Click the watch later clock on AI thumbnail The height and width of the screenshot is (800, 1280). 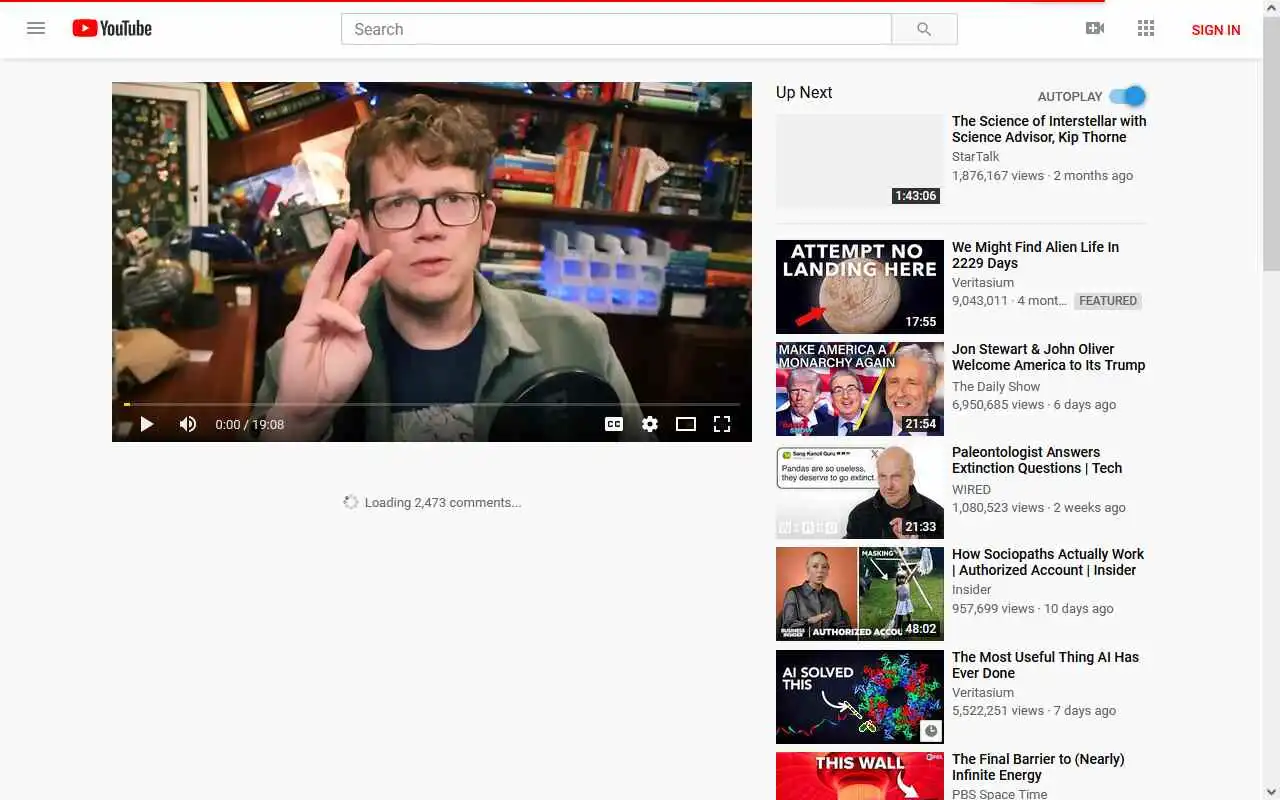click(x=931, y=731)
